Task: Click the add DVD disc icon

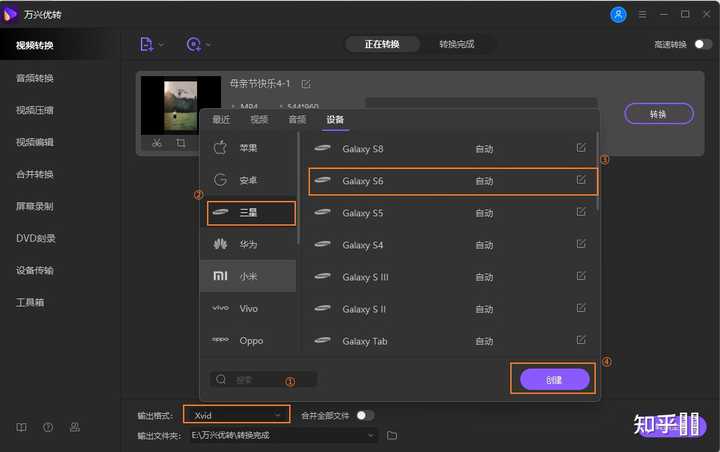Action: [193, 45]
